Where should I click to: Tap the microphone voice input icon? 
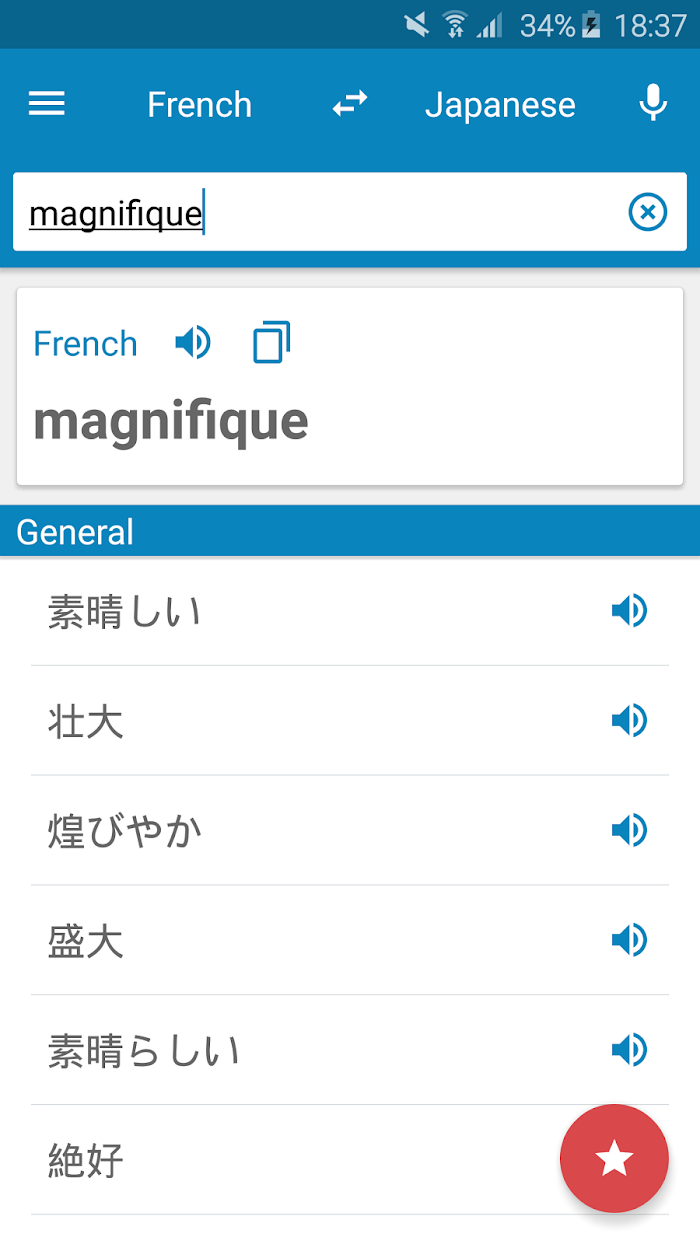click(653, 103)
